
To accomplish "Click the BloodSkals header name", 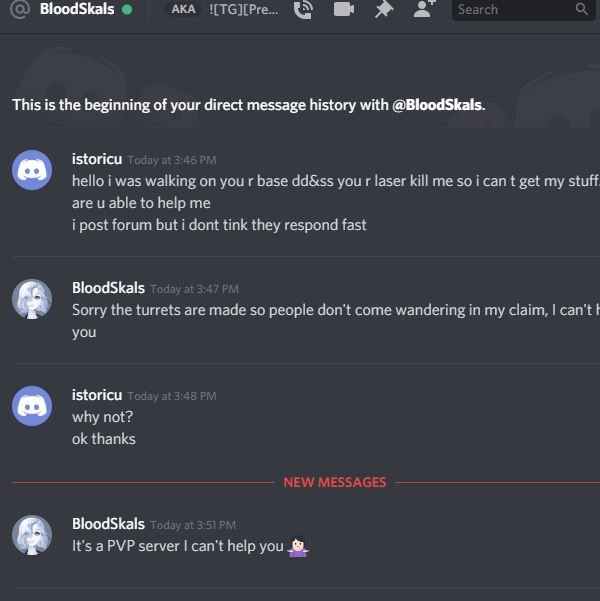I will tap(77, 9).
